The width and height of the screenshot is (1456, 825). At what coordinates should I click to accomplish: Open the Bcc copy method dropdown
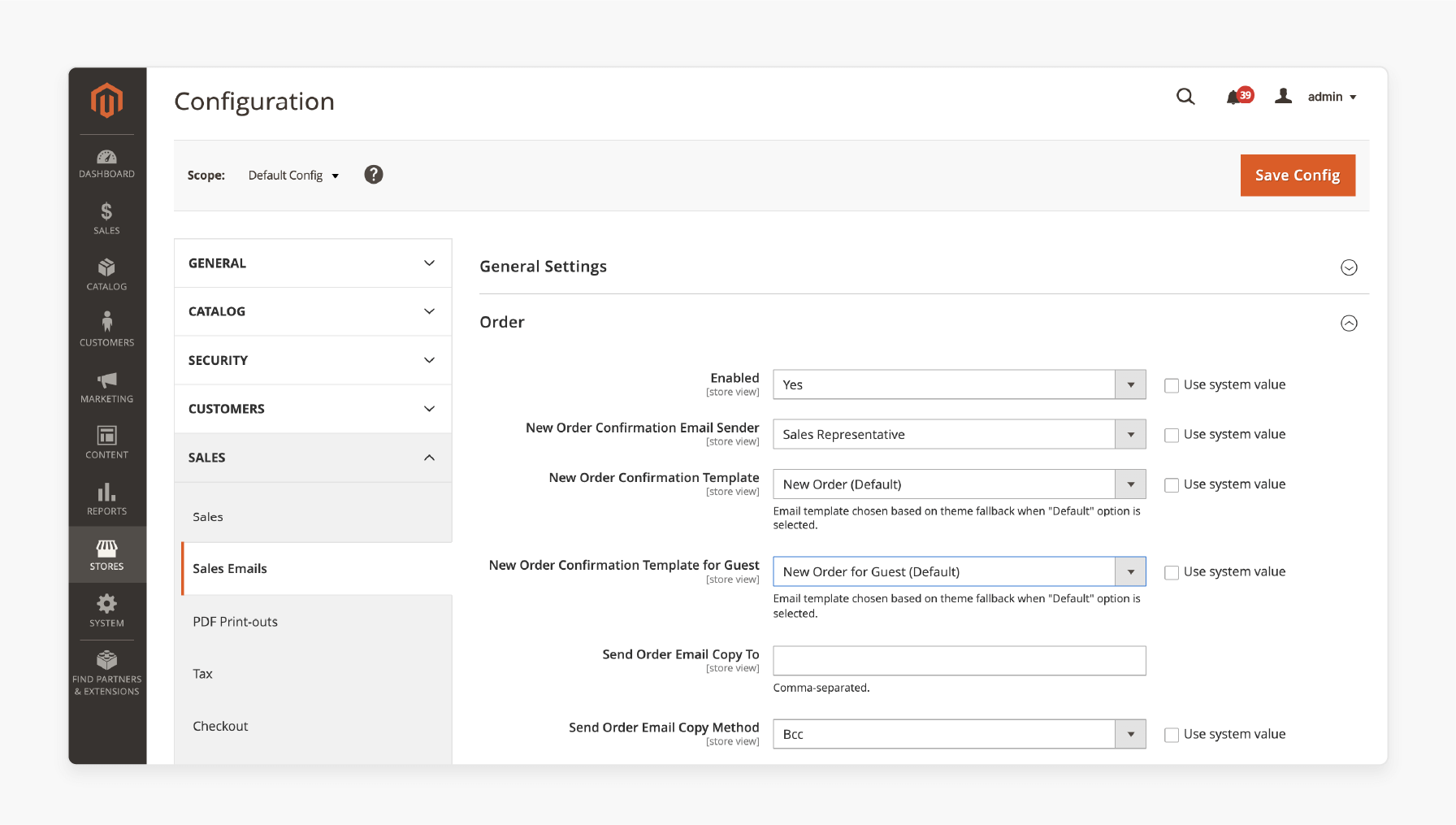959,734
